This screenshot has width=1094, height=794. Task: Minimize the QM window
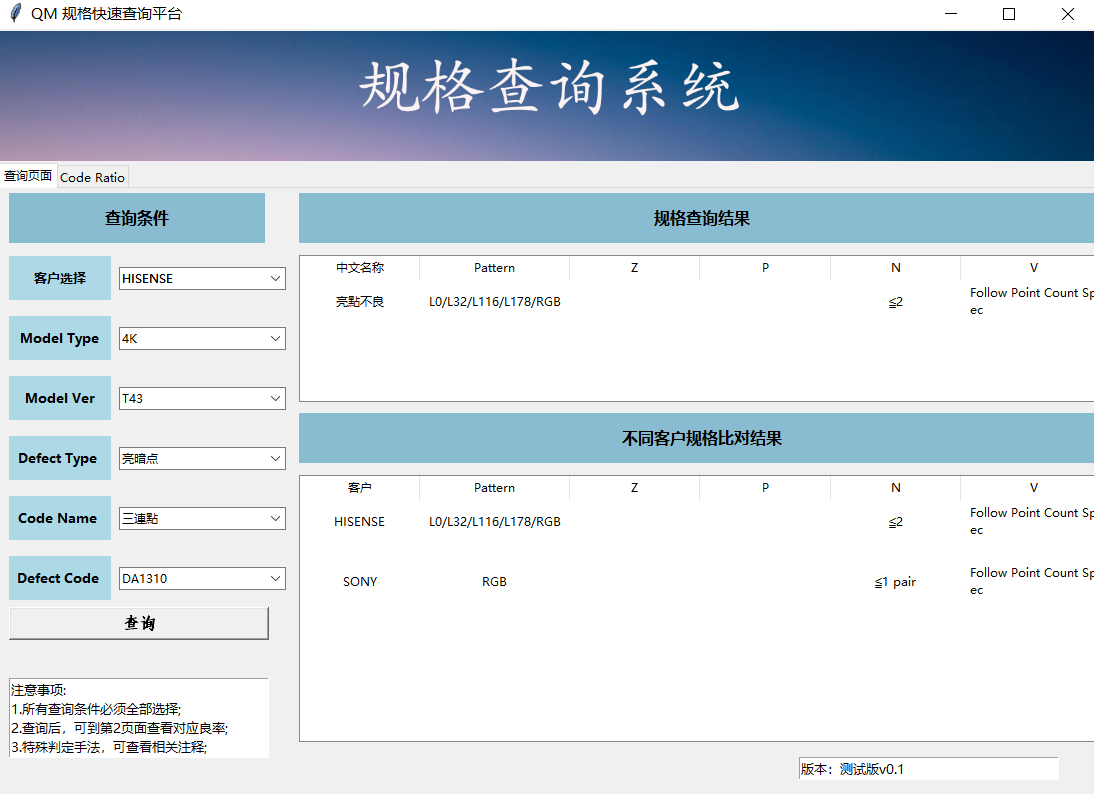[951, 14]
